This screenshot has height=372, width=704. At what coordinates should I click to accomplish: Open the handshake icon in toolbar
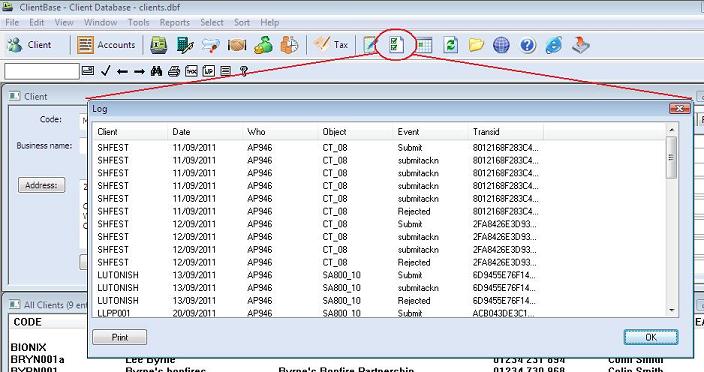point(237,45)
